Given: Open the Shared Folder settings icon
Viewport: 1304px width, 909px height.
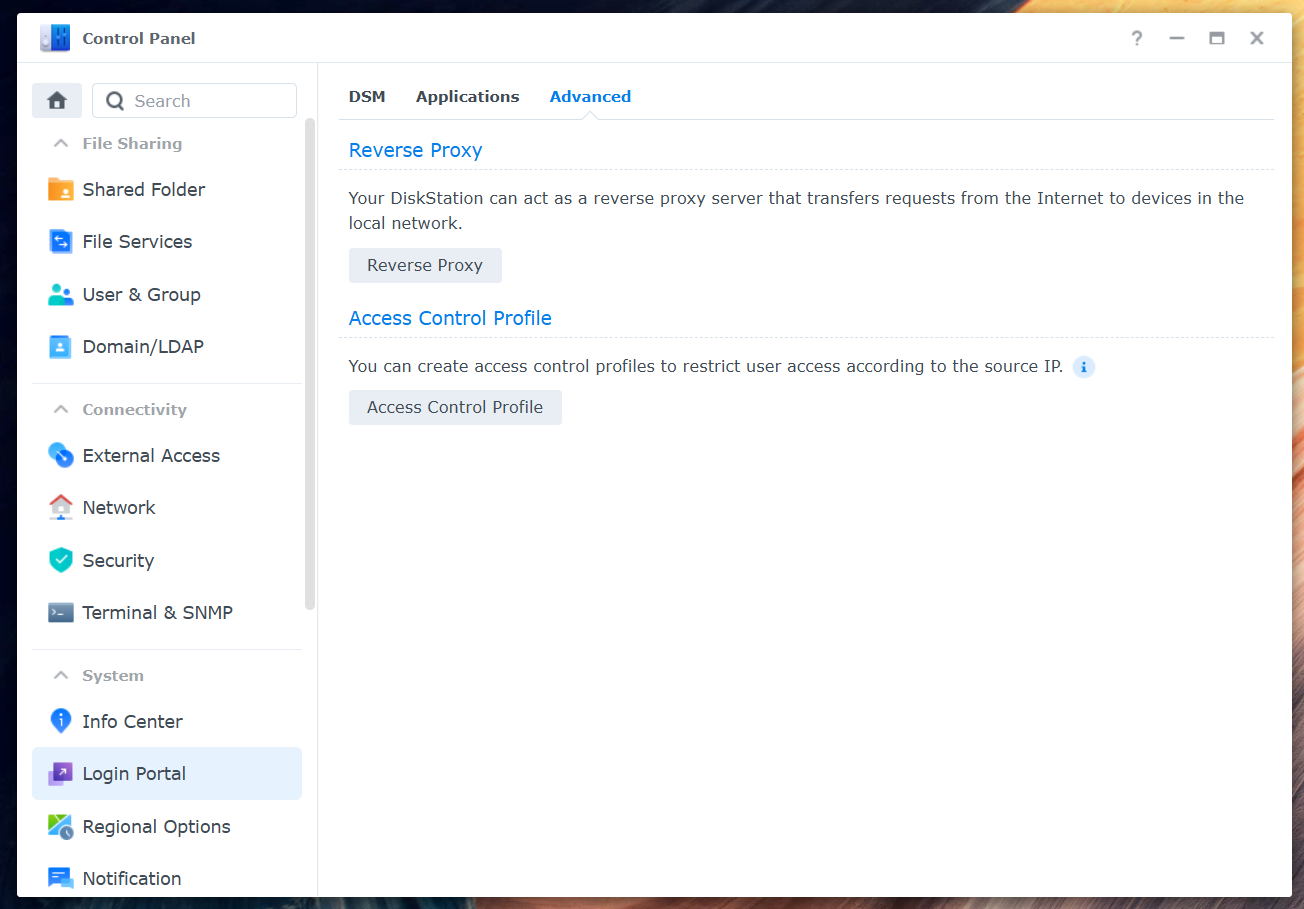Looking at the screenshot, I should pyautogui.click(x=60, y=189).
